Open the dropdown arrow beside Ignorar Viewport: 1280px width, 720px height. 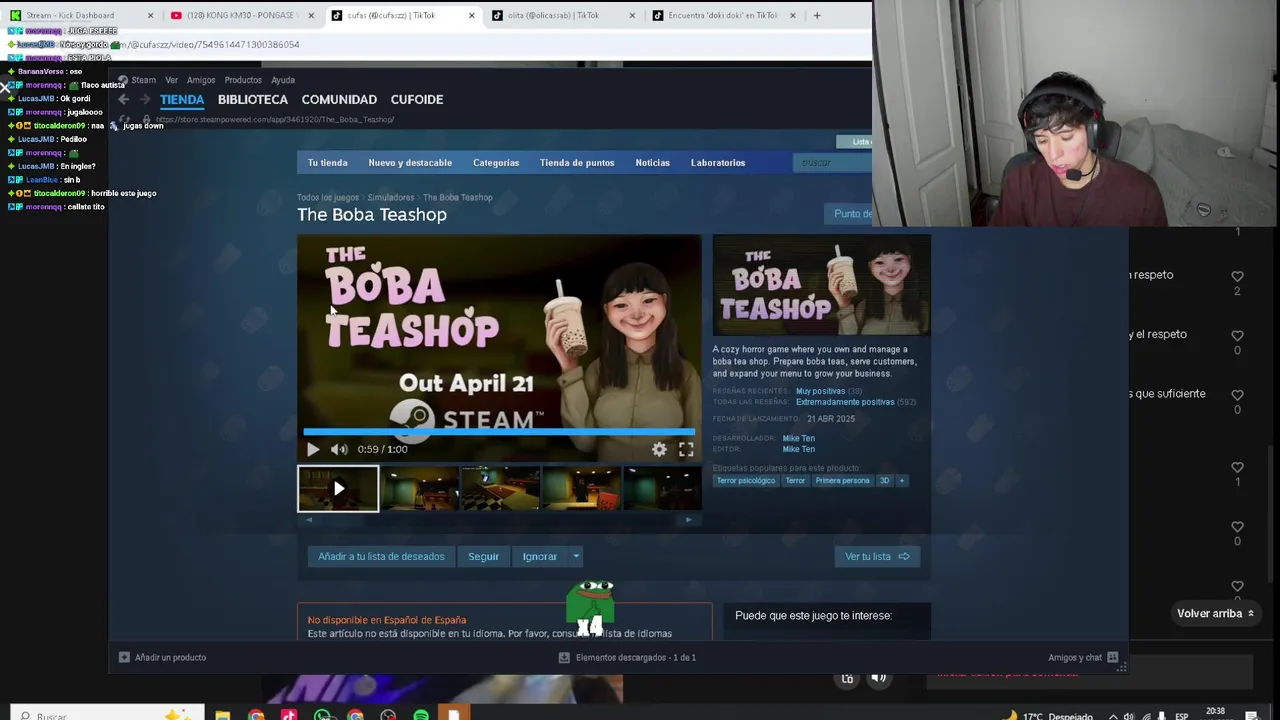(x=576, y=556)
